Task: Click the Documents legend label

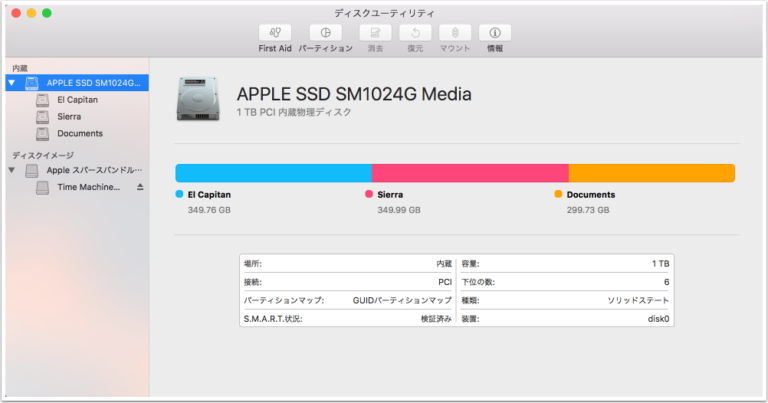Action: (x=591, y=194)
